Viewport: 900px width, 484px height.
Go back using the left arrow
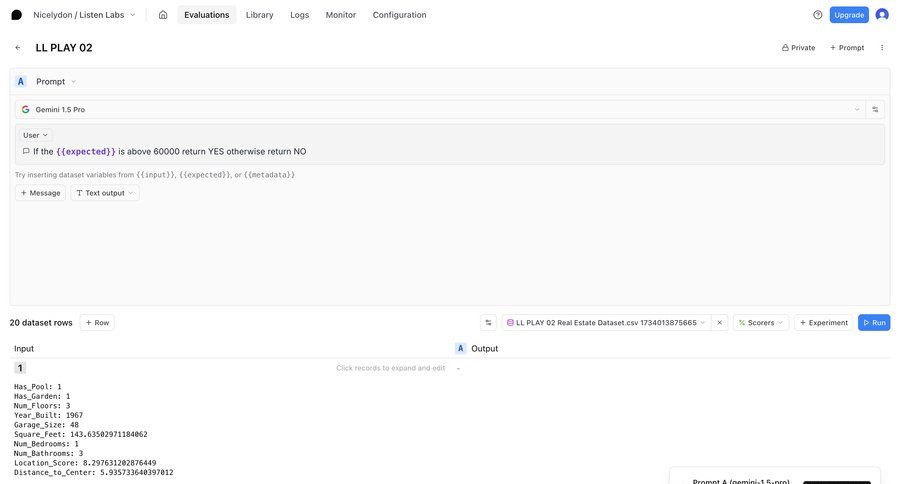click(x=18, y=48)
